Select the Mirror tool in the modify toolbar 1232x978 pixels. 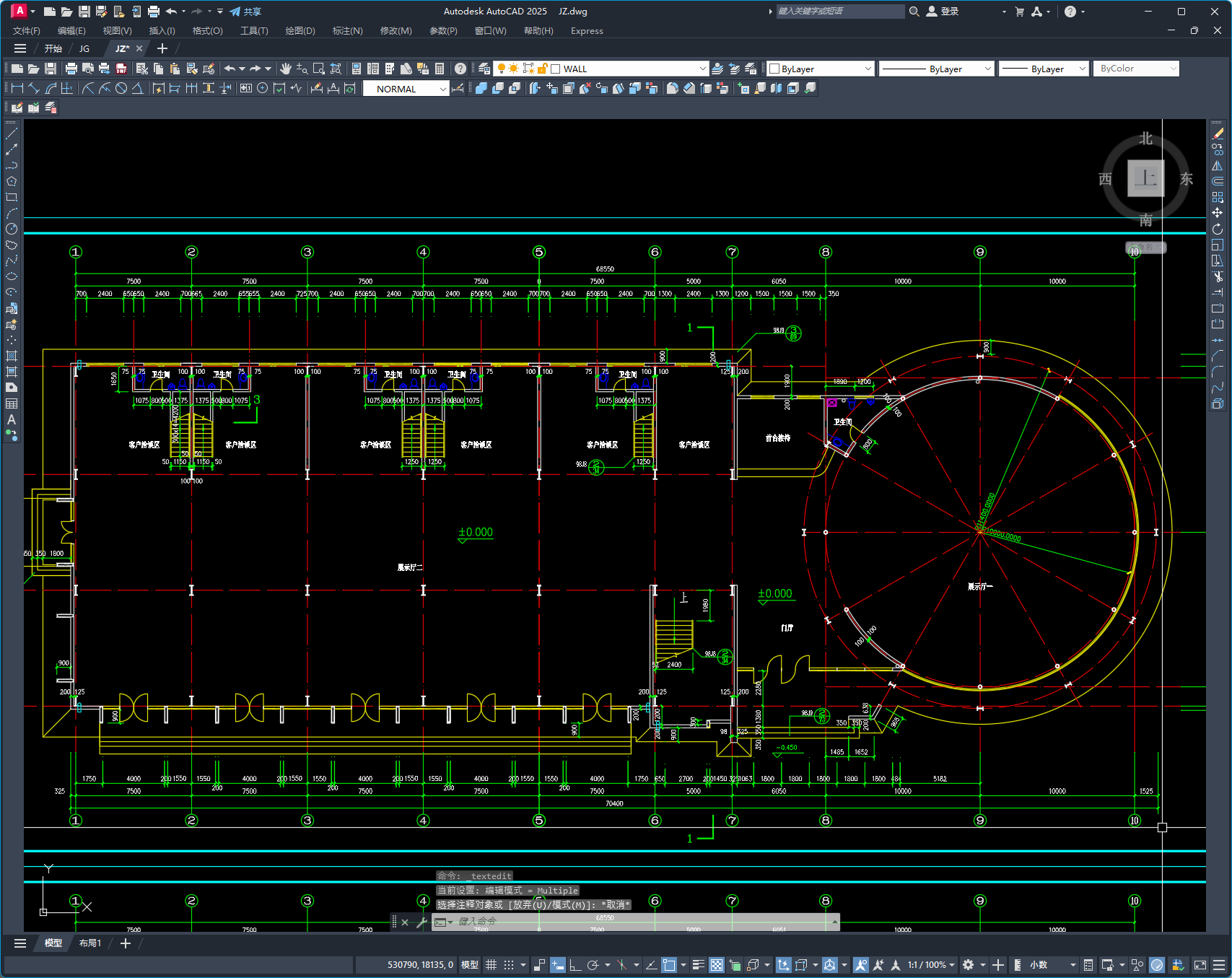[1218, 165]
